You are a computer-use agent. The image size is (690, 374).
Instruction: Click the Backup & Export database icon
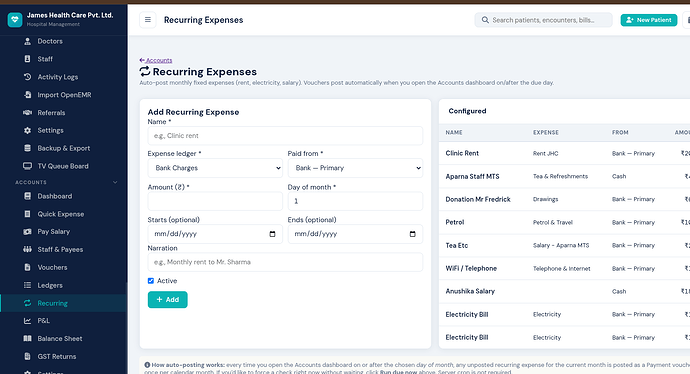point(27,148)
